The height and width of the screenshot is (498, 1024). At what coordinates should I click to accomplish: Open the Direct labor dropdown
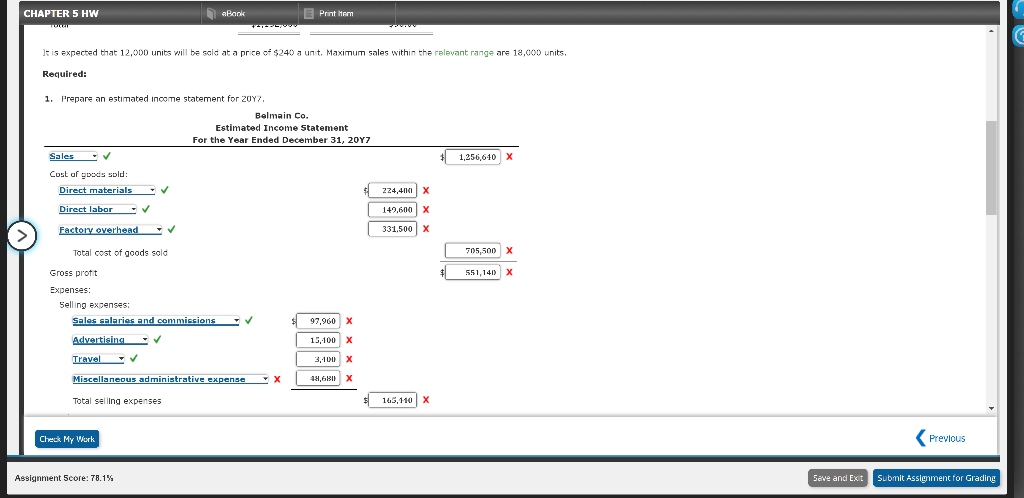click(x=97, y=210)
